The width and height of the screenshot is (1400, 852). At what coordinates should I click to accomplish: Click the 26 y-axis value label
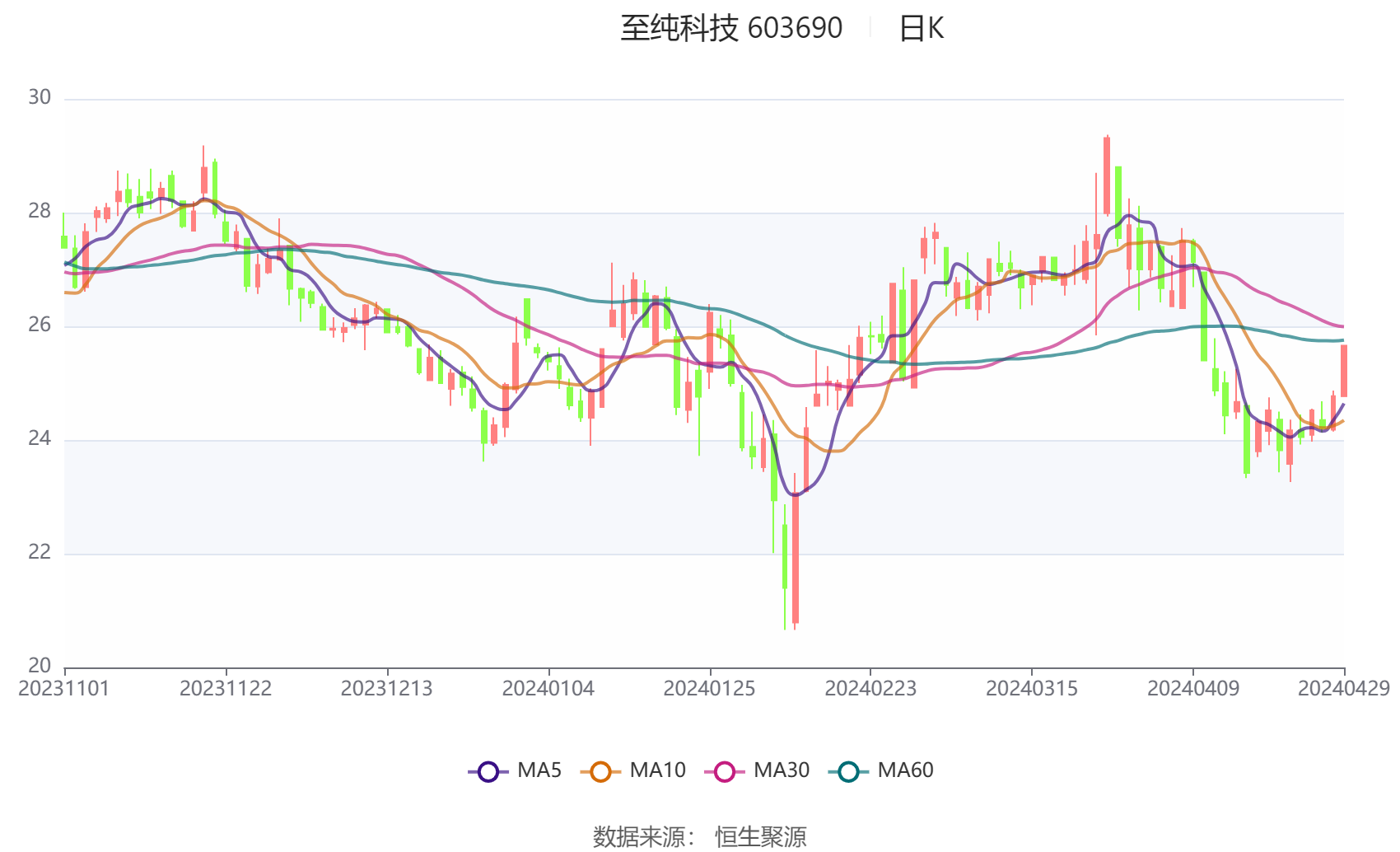click(x=40, y=325)
